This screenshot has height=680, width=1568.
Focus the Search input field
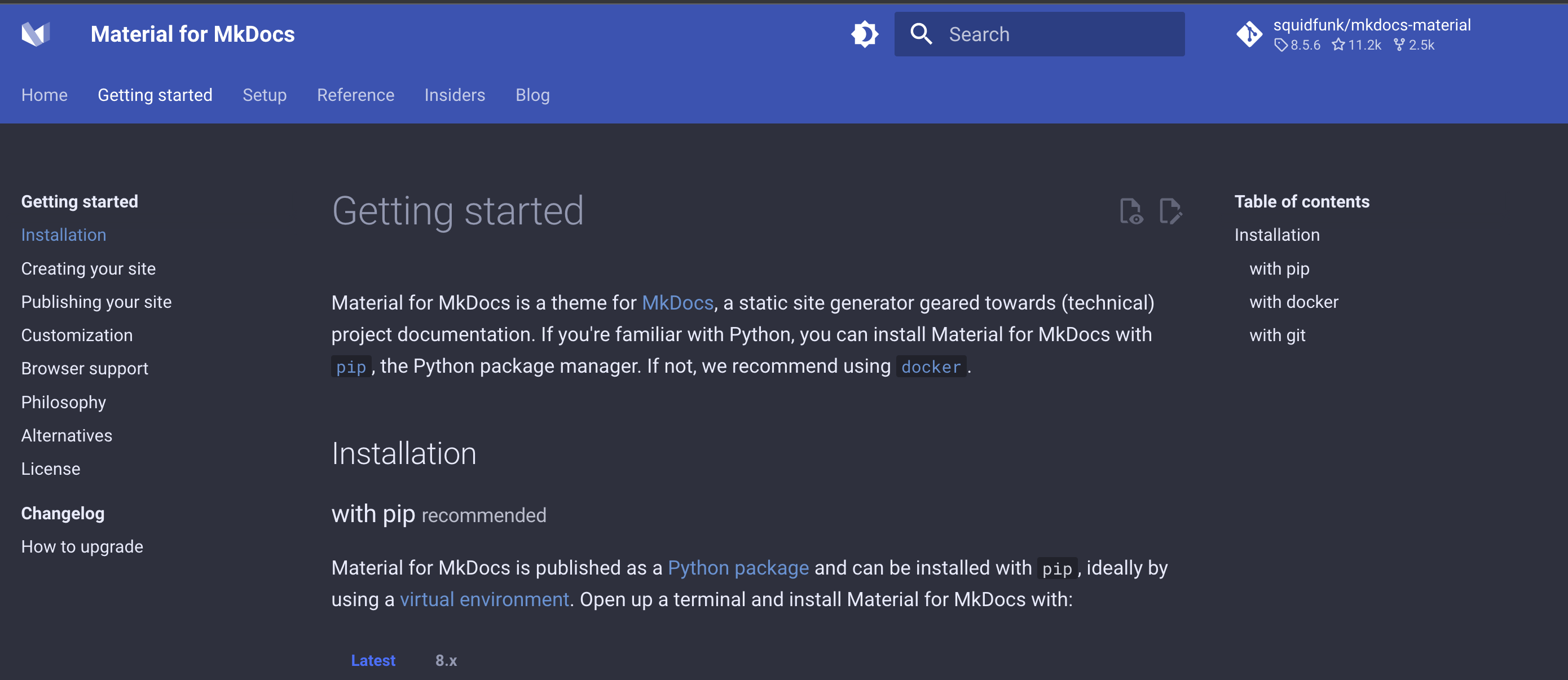pos(1039,34)
